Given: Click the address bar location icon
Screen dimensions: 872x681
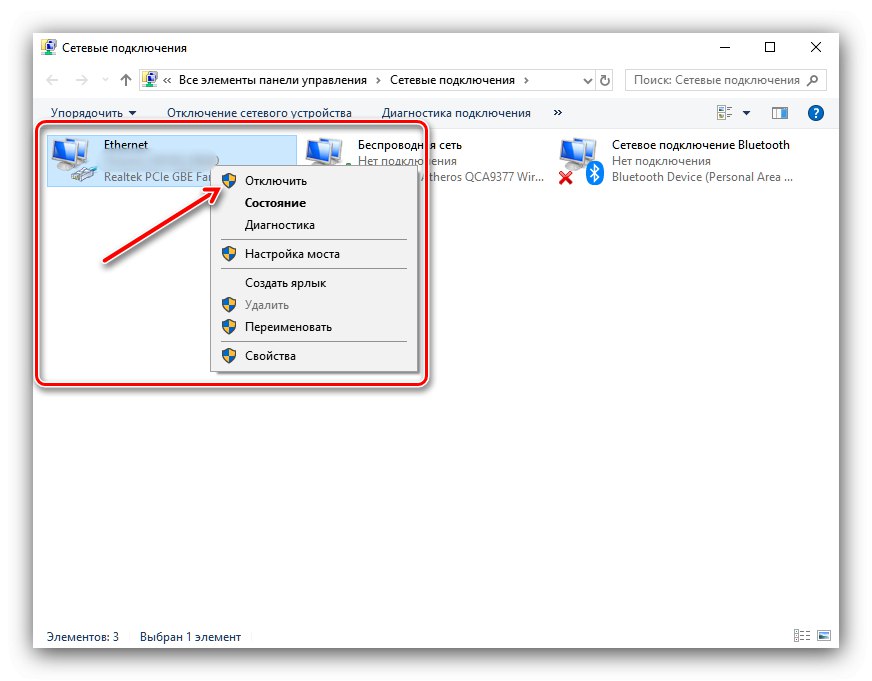Looking at the screenshot, I should 150,79.
